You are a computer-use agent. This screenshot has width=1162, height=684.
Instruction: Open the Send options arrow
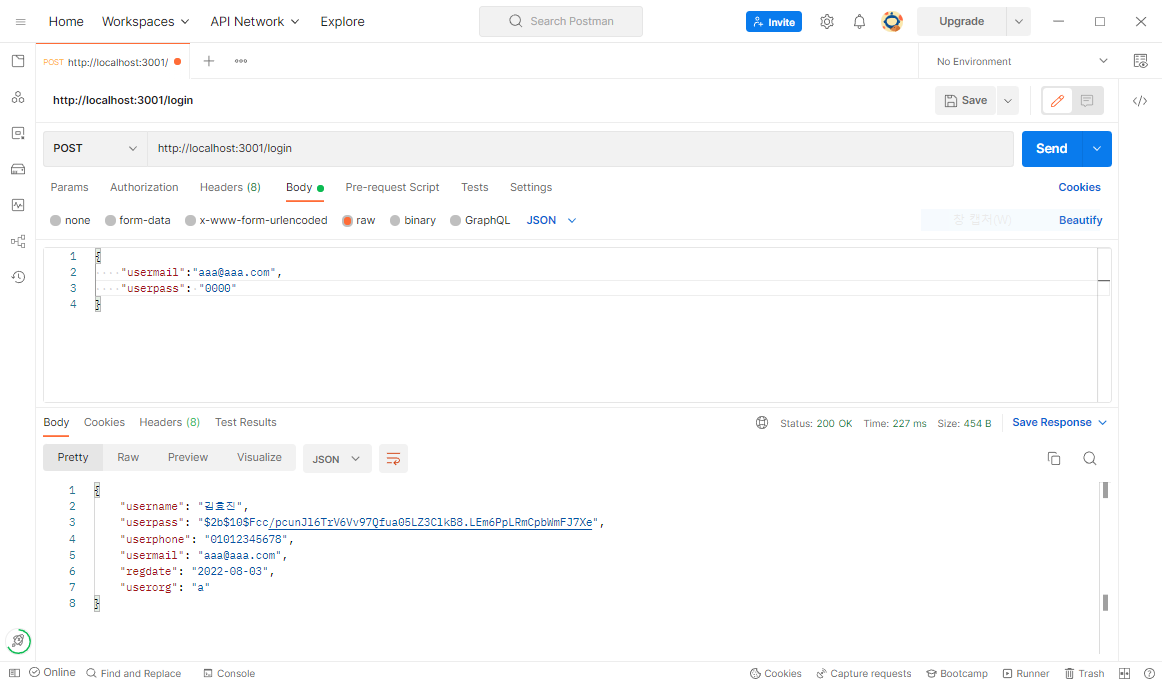(x=1097, y=149)
